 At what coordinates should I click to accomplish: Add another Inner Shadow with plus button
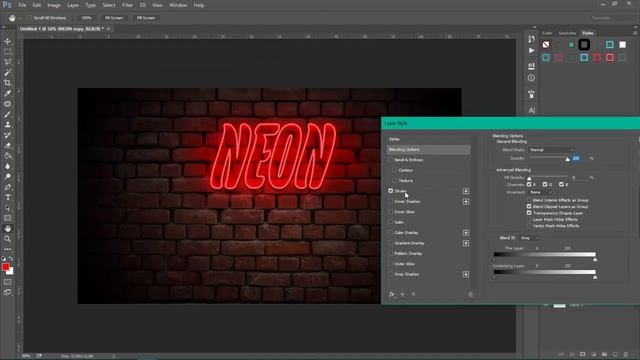tap(466, 202)
